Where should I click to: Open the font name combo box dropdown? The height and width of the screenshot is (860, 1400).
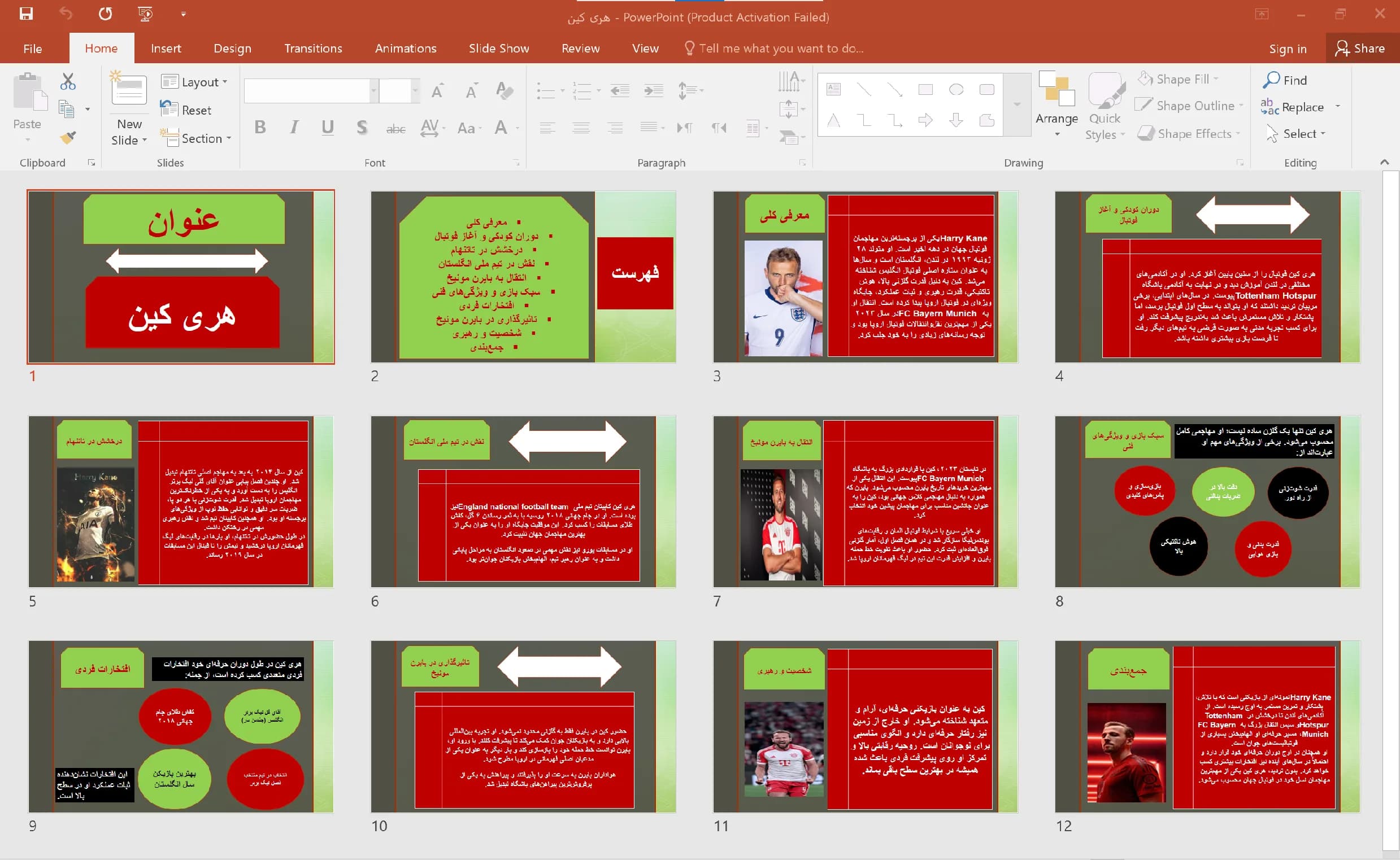tap(374, 90)
